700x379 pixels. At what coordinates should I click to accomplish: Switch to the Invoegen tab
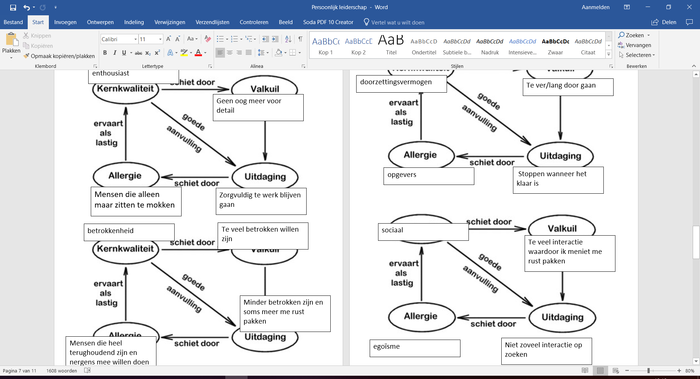pyautogui.click(x=65, y=22)
